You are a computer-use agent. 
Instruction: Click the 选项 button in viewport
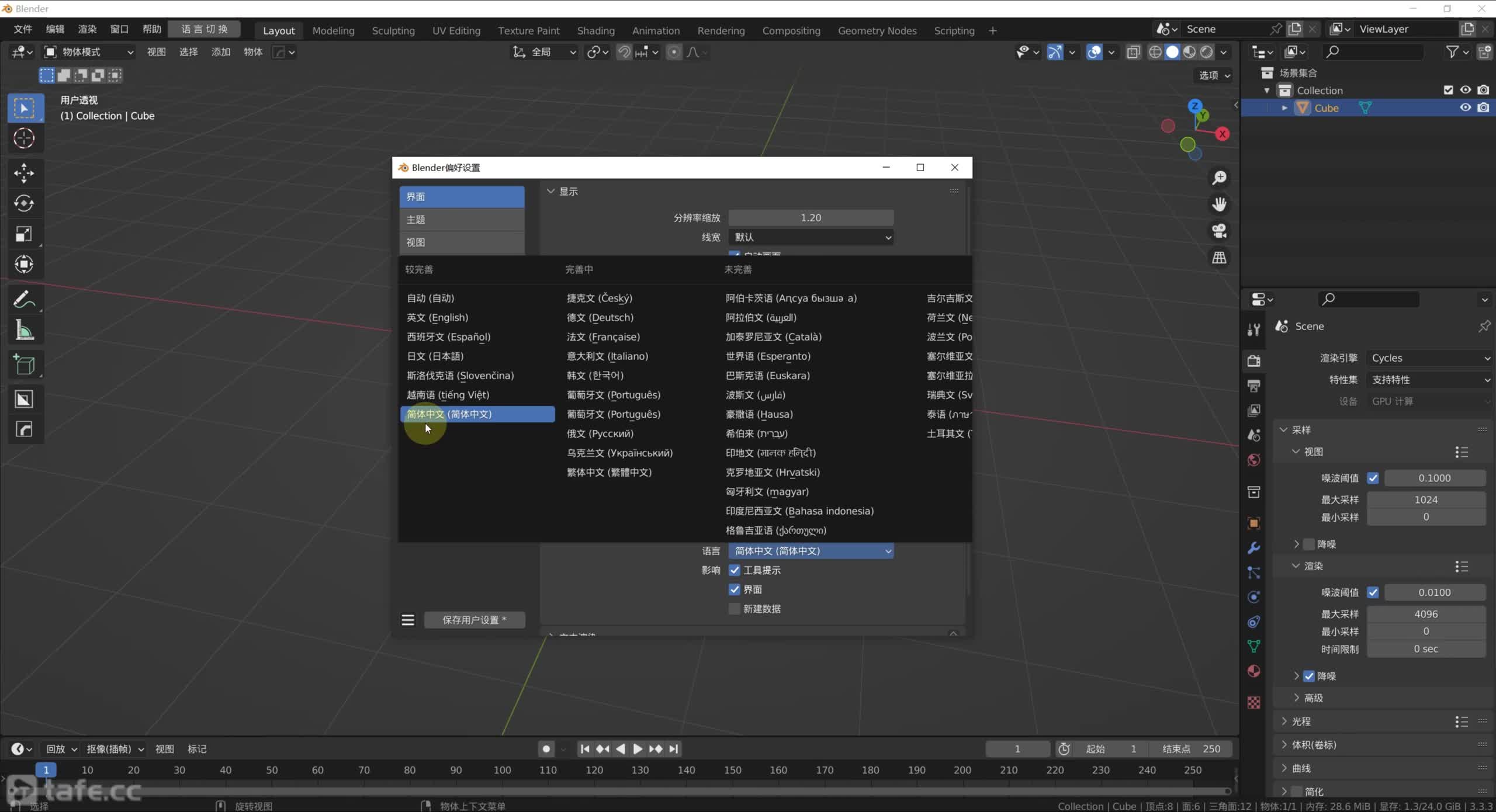click(x=1214, y=75)
